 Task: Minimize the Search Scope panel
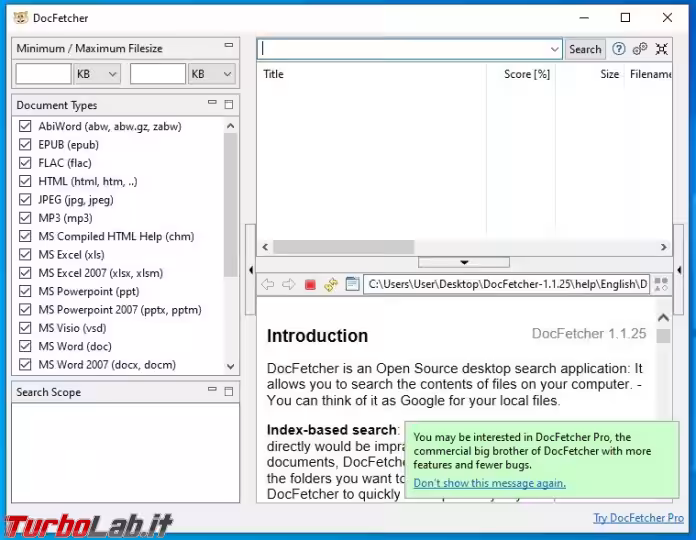[x=212, y=391]
